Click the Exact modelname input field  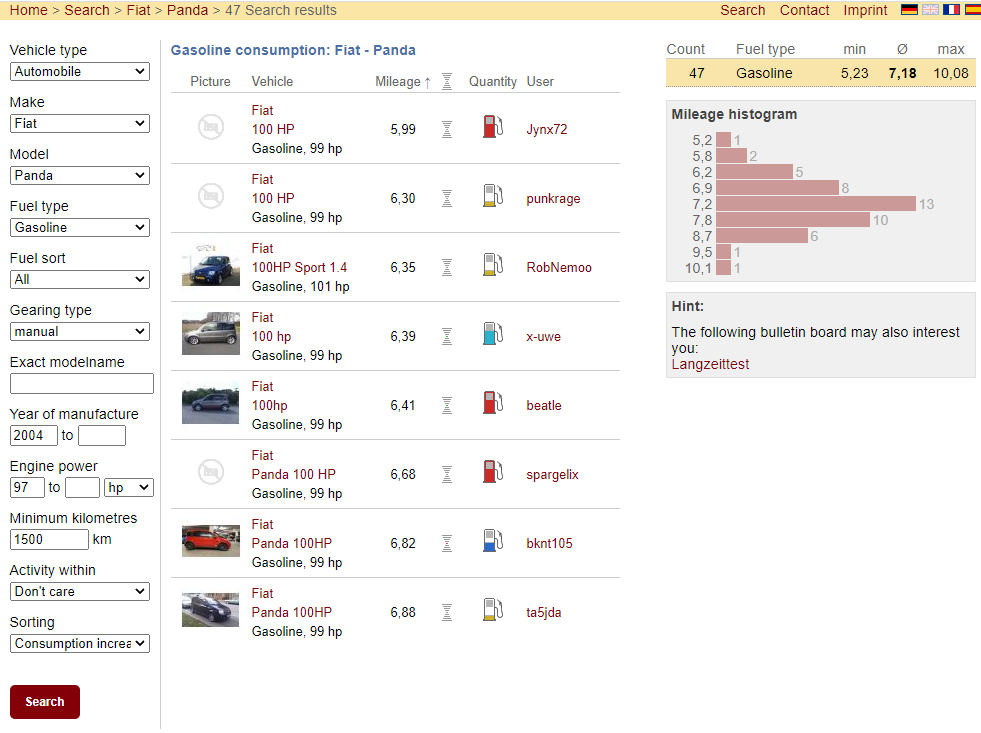coord(82,383)
